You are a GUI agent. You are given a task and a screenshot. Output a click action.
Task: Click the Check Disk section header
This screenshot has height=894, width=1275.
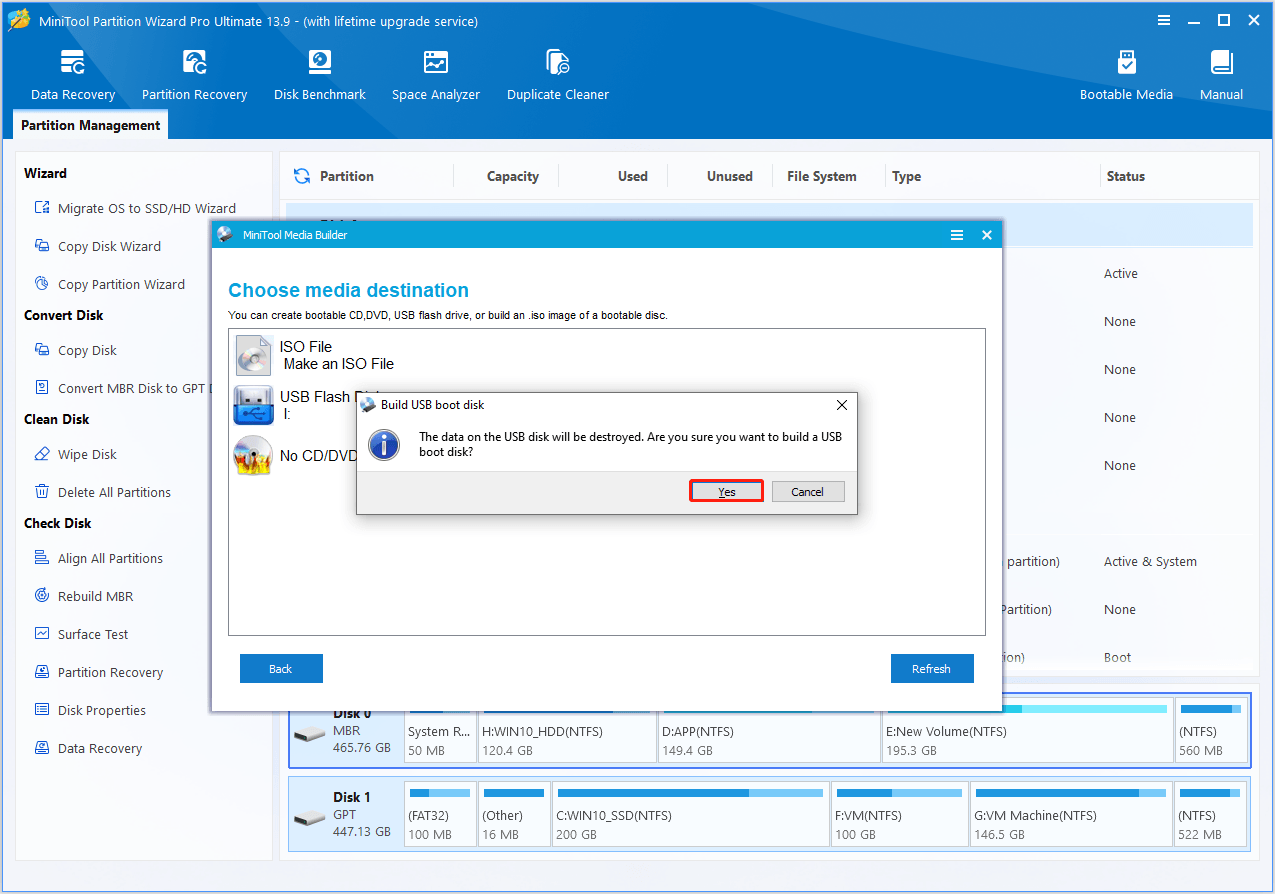[58, 523]
